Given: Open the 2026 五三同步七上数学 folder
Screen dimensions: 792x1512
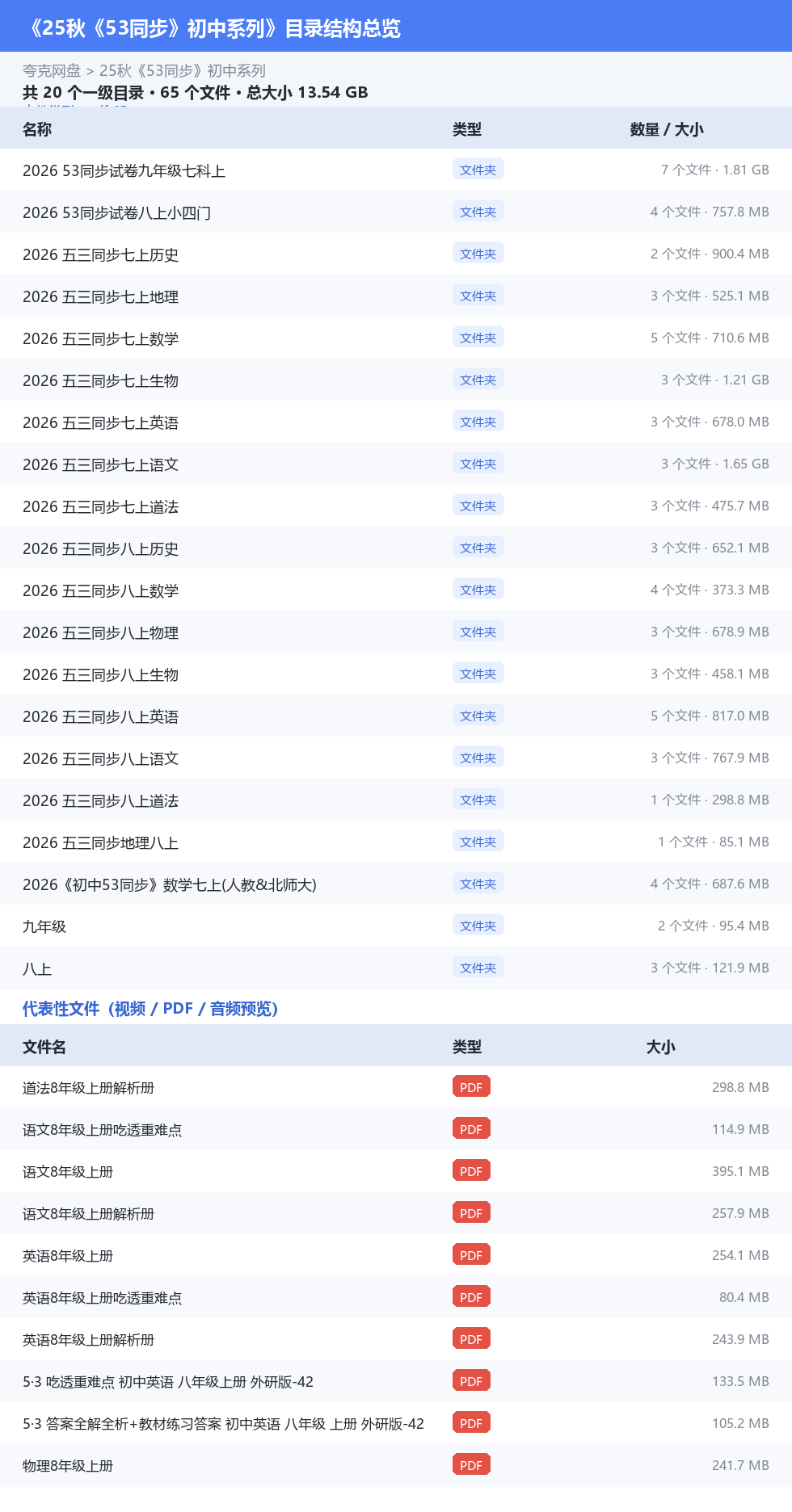Looking at the screenshot, I should [100, 338].
